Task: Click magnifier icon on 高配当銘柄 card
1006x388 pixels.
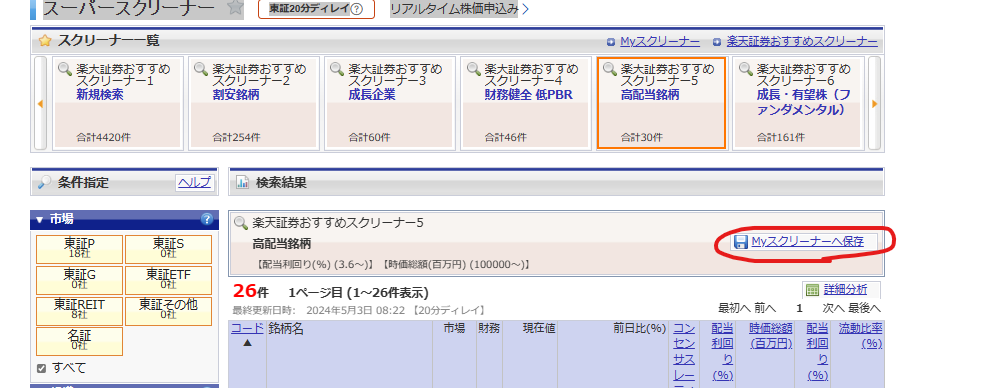Action: click(609, 69)
